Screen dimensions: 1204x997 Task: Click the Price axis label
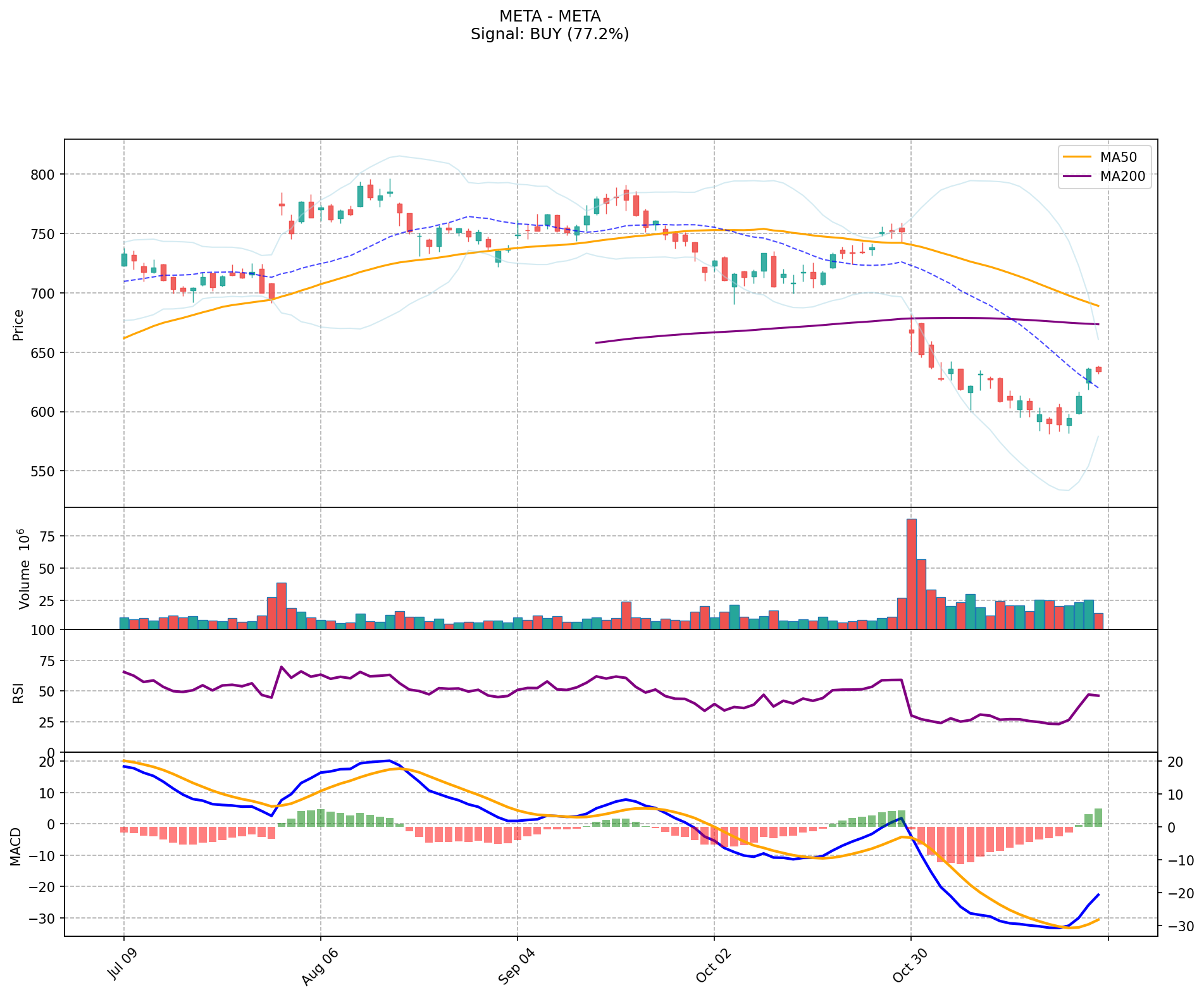18,325
